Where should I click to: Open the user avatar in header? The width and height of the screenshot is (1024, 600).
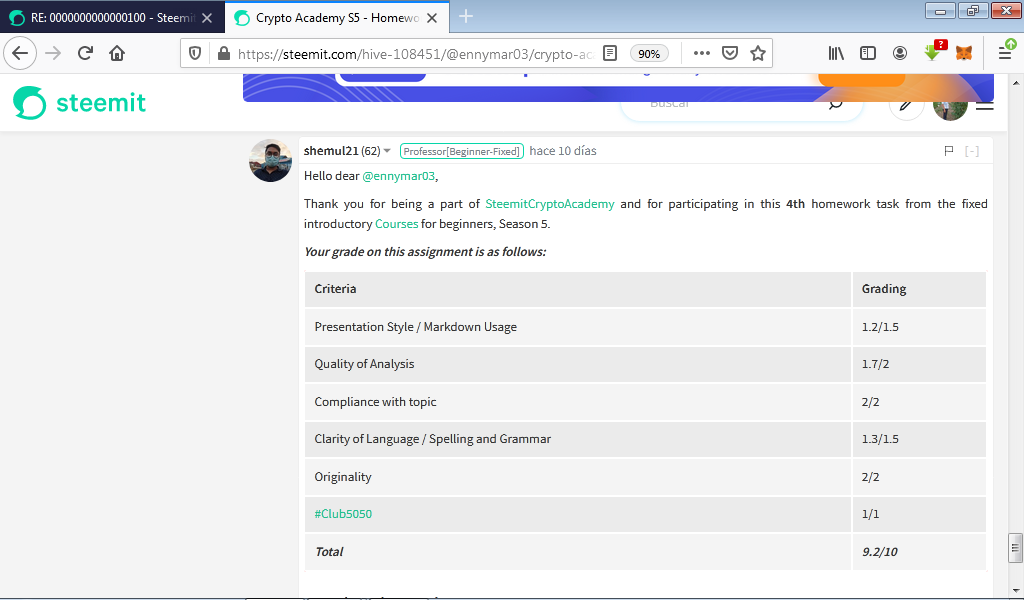tap(950, 108)
